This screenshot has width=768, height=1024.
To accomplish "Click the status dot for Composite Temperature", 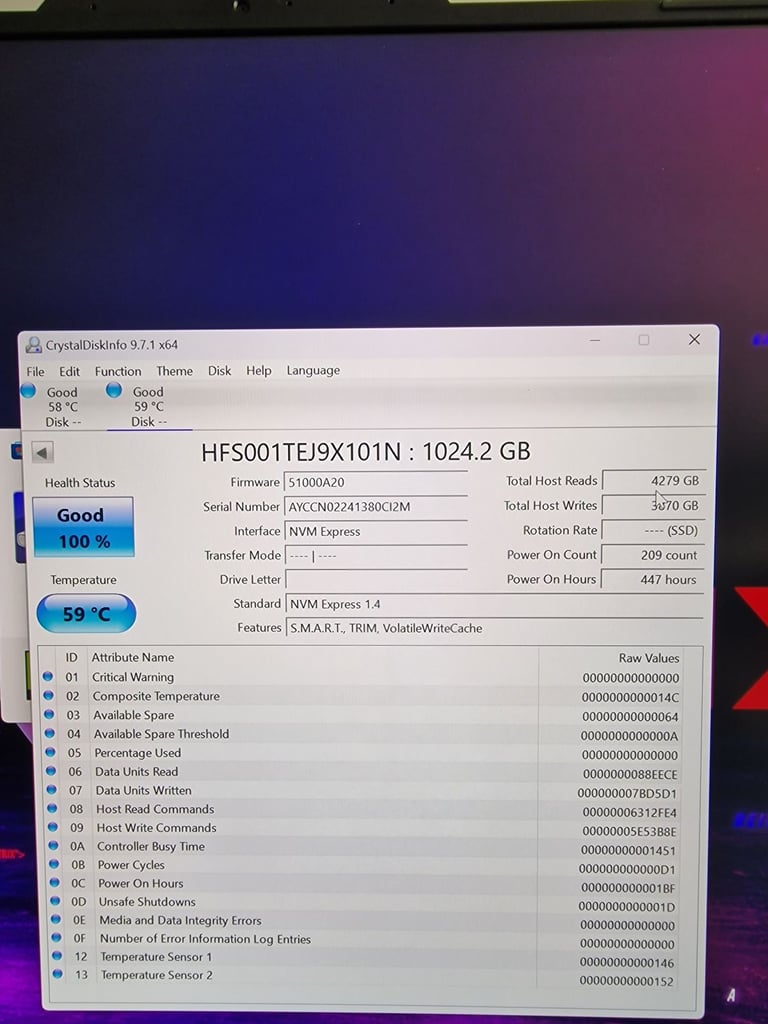I will pos(48,696).
